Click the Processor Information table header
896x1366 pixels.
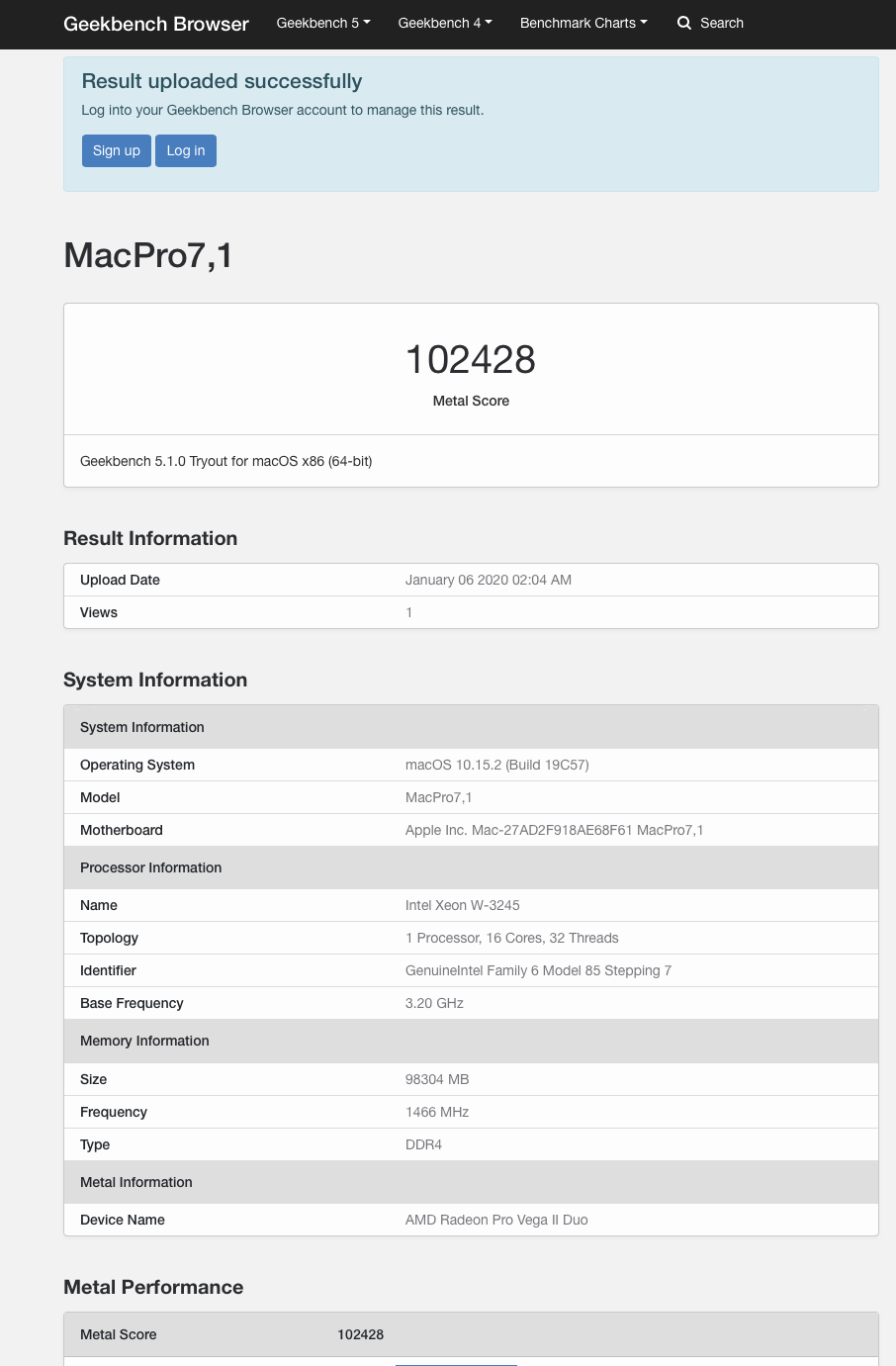pyautogui.click(x=471, y=867)
